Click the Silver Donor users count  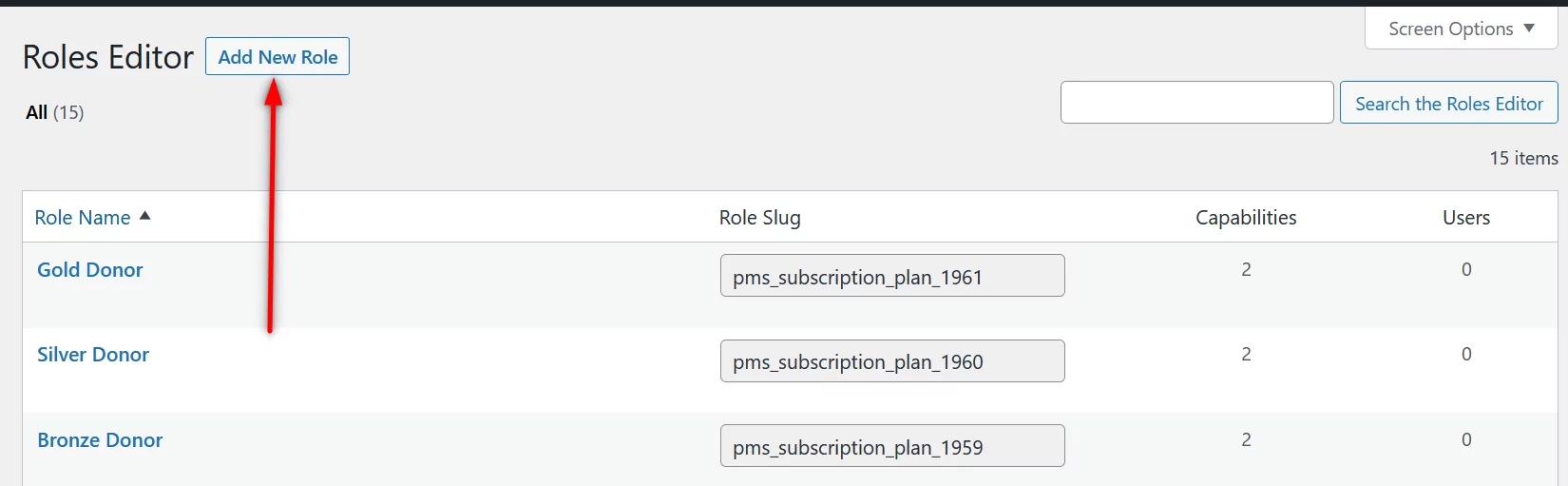click(x=1466, y=355)
